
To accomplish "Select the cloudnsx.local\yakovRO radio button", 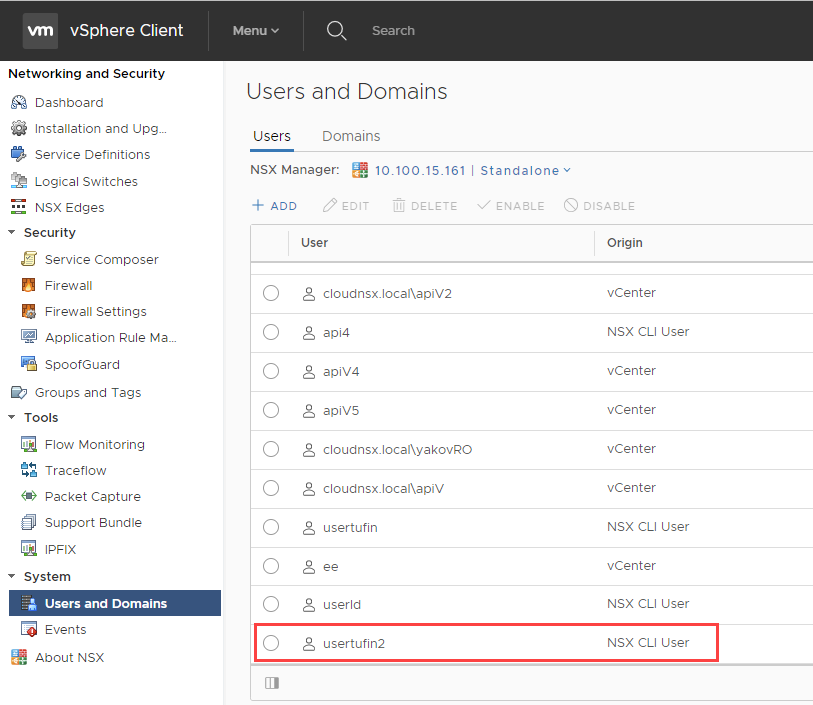I will (271, 449).
